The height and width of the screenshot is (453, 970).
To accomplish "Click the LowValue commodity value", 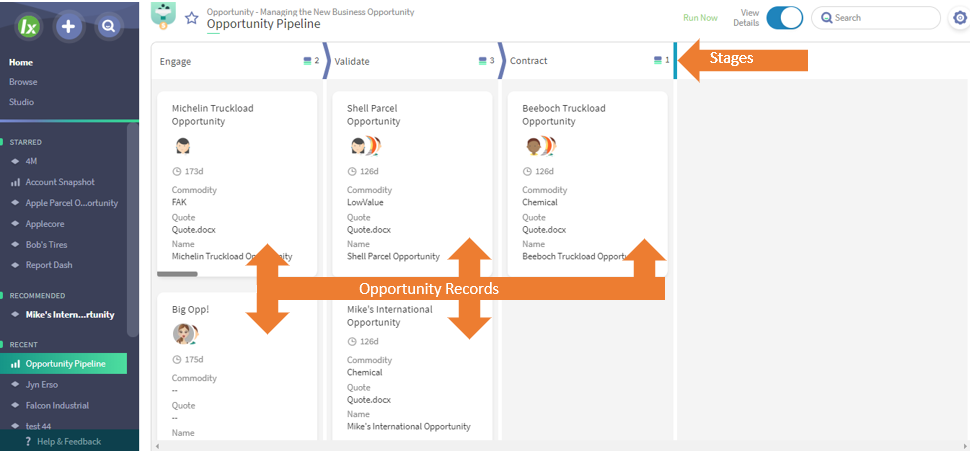I will point(366,202).
